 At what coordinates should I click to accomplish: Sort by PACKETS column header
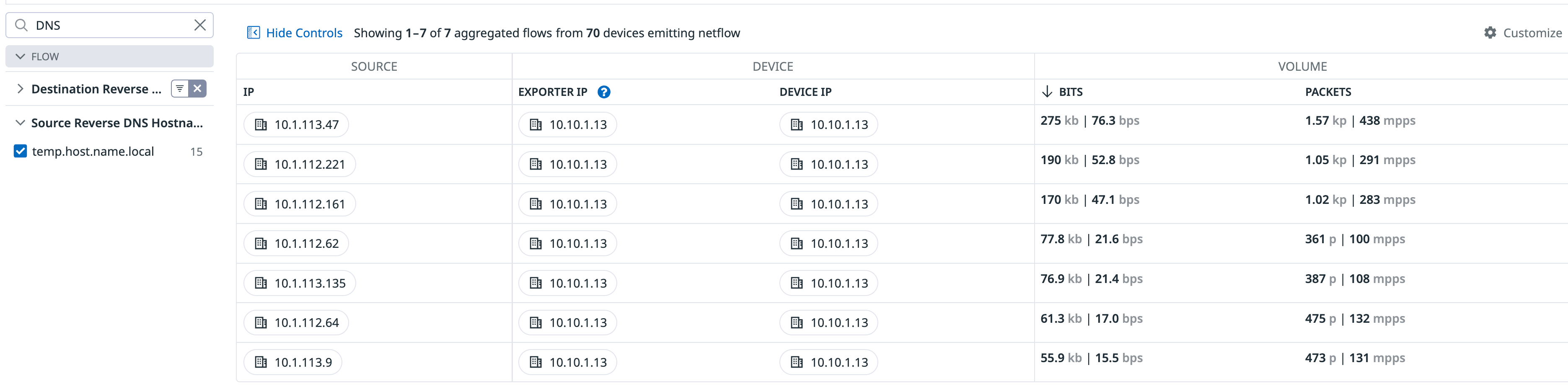1327,92
